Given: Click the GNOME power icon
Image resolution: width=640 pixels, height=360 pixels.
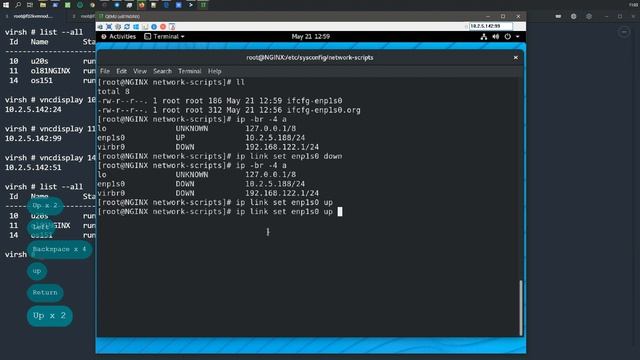Looking at the screenshot, I should (x=507, y=36).
